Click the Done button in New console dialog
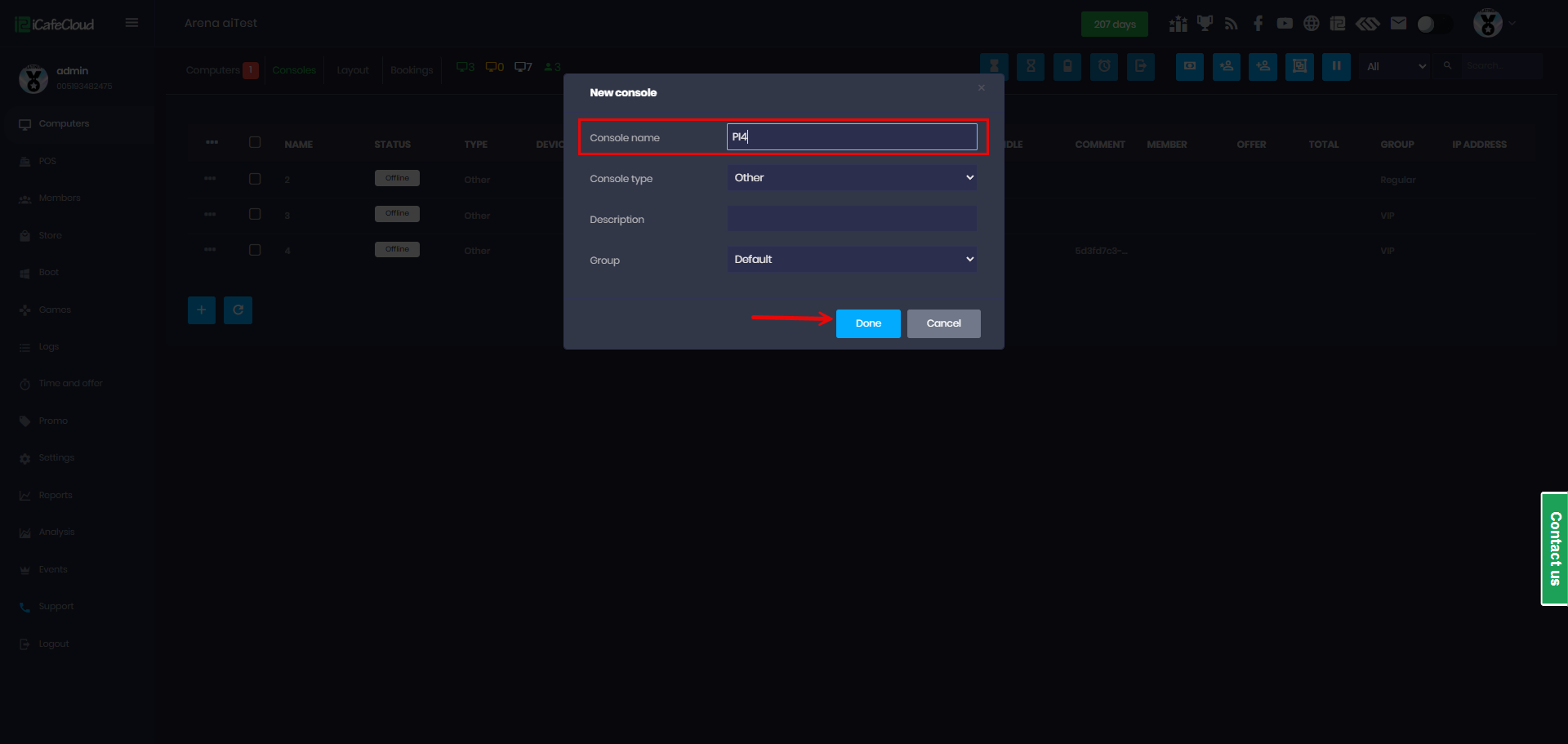The width and height of the screenshot is (1568, 744). pos(868,323)
